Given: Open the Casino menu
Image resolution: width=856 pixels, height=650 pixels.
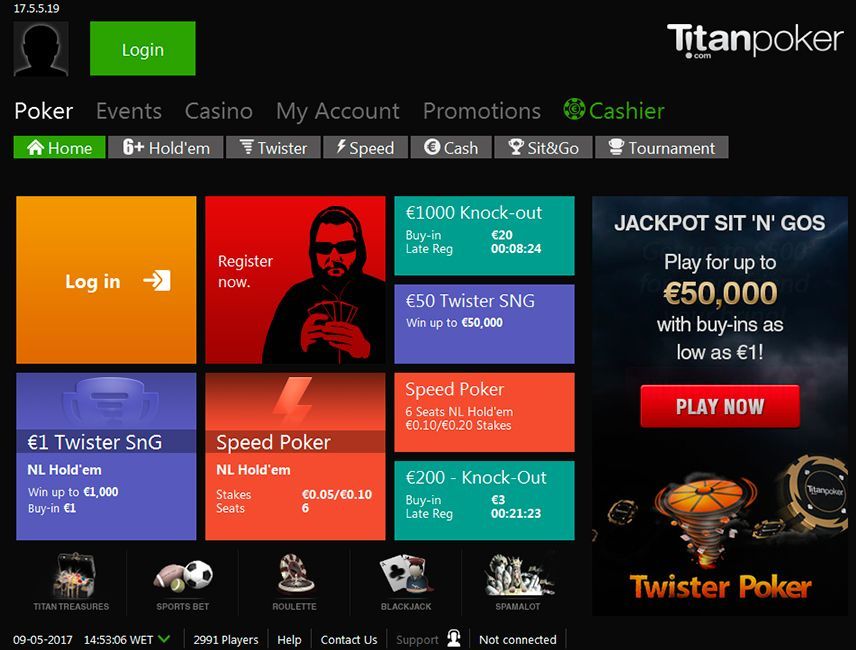Looking at the screenshot, I should click(218, 111).
